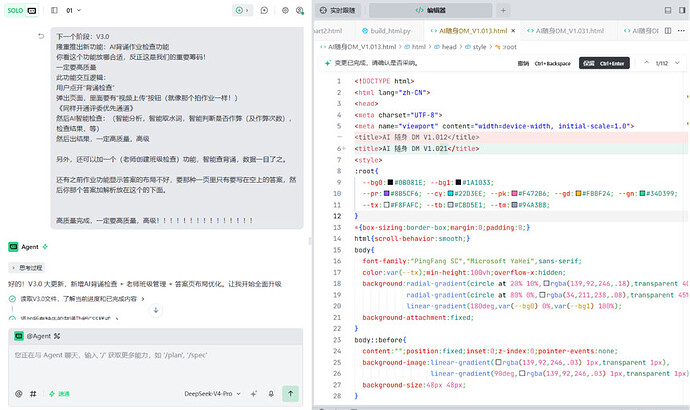
Task: Send the message with up arrow button
Action: 290,394
